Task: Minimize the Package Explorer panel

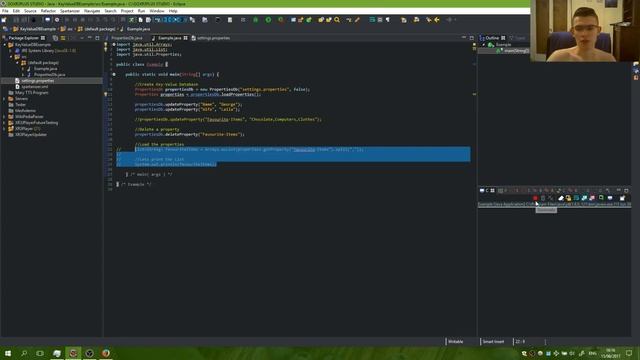Action: pyautogui.click(x=90, y=38)
